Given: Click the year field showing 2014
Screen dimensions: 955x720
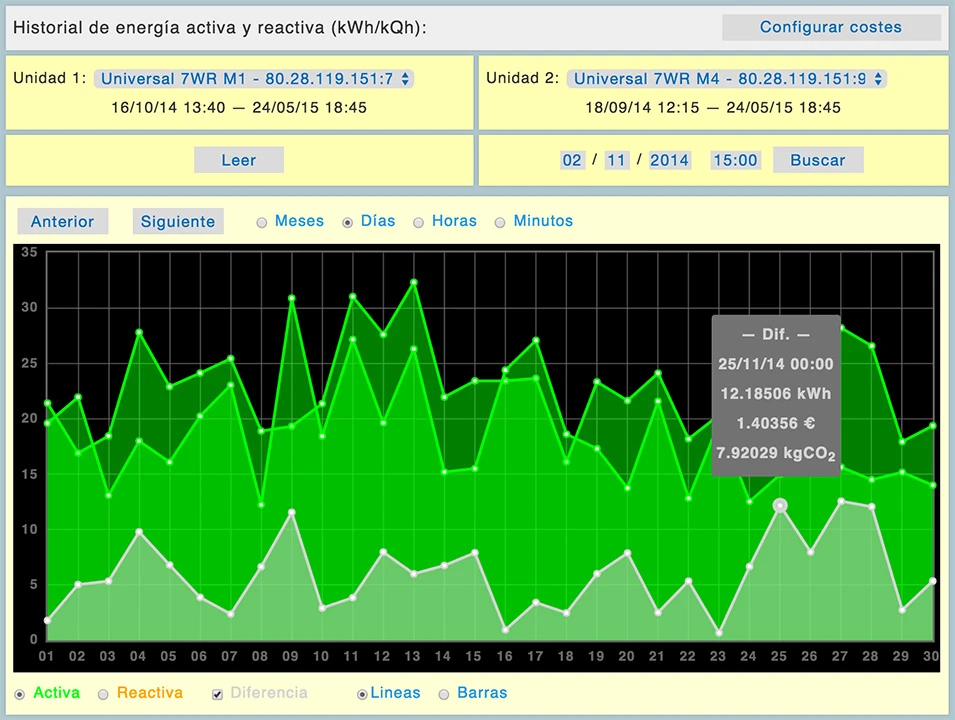Looking at the screenshot, I should click(x=669, y=160).
